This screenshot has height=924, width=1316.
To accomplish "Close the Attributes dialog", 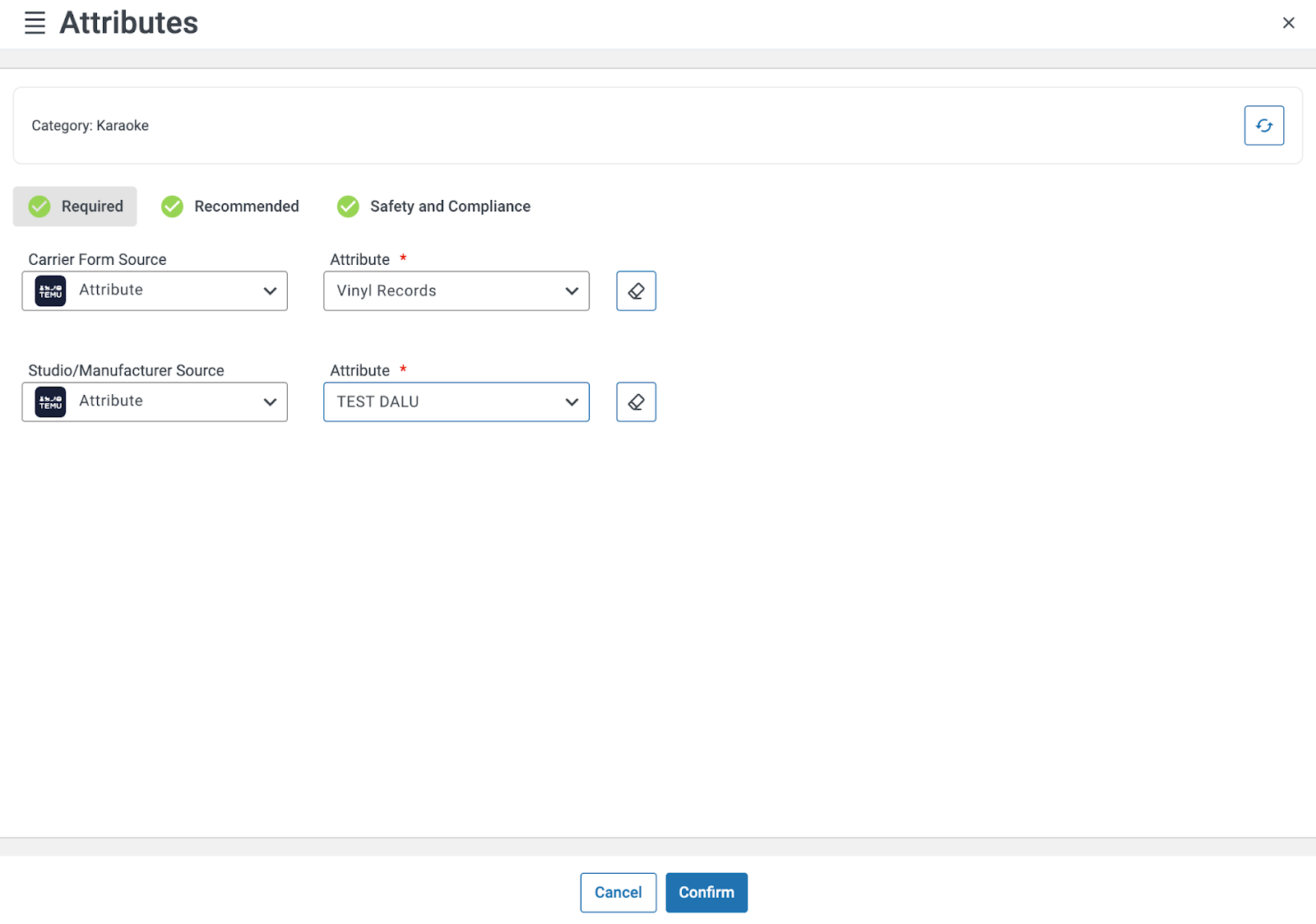I will click(x=1289, y=23).
